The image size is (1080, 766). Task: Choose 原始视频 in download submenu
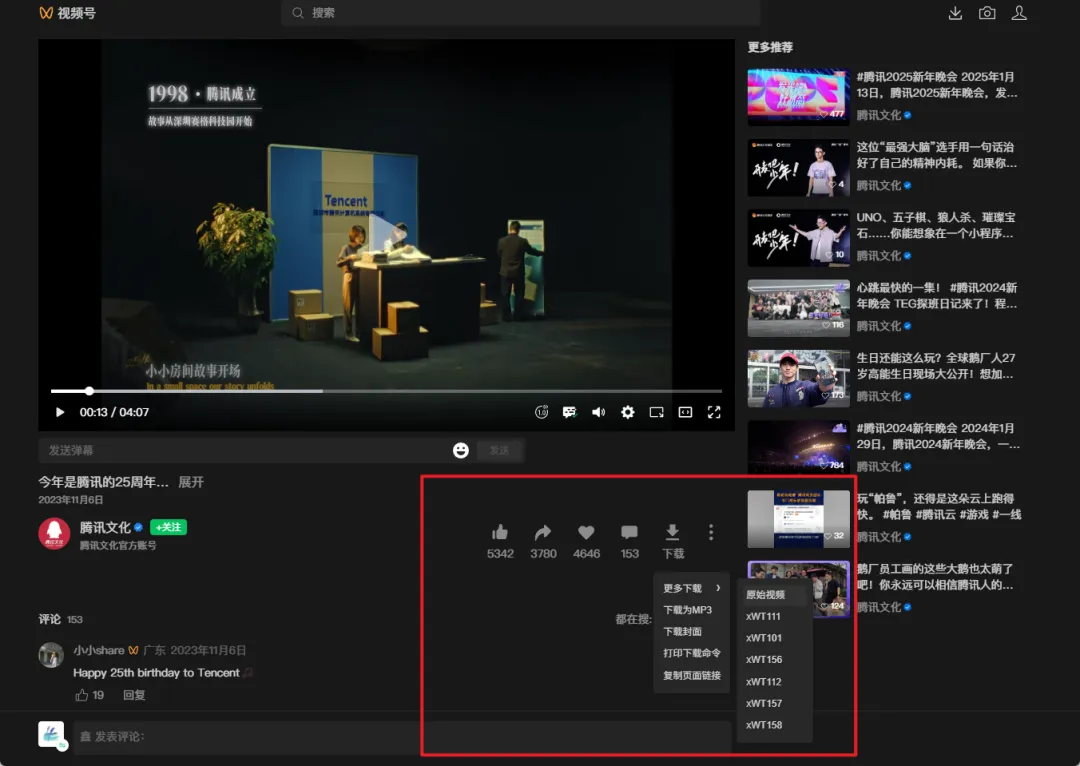775,594
